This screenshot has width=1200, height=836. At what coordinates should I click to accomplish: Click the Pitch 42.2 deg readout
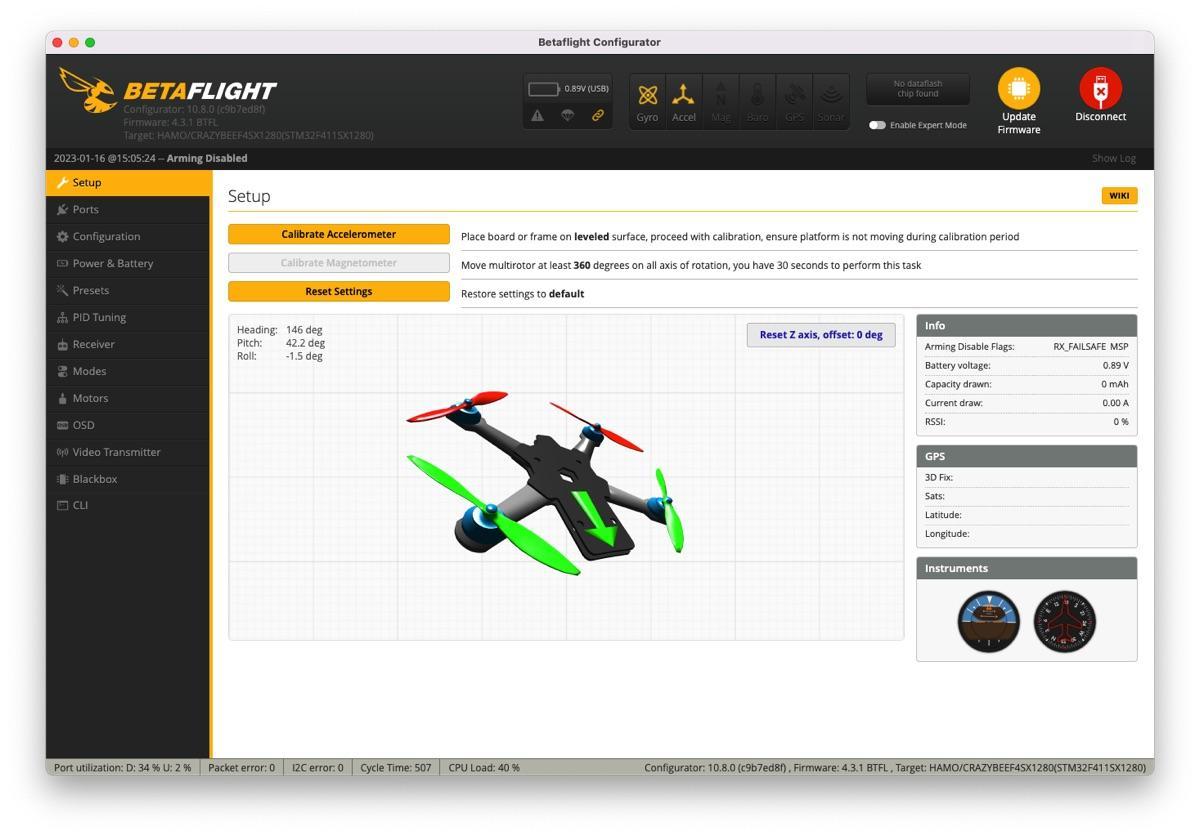coord(281,343)
